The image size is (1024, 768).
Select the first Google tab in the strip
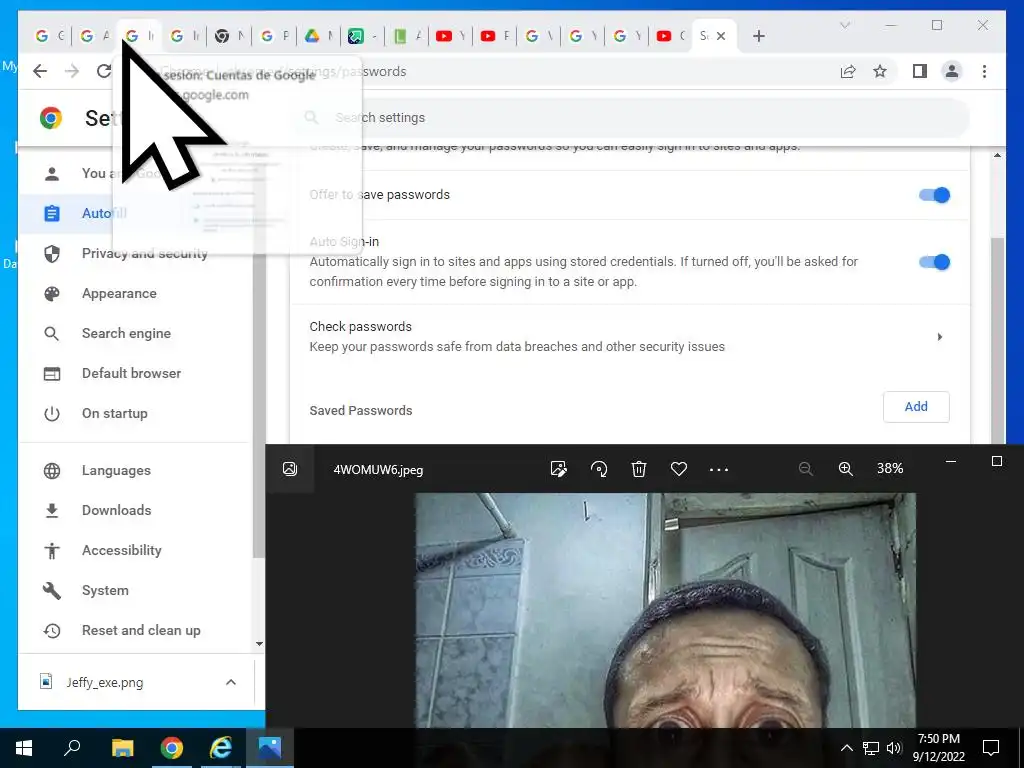click(50, 36)
